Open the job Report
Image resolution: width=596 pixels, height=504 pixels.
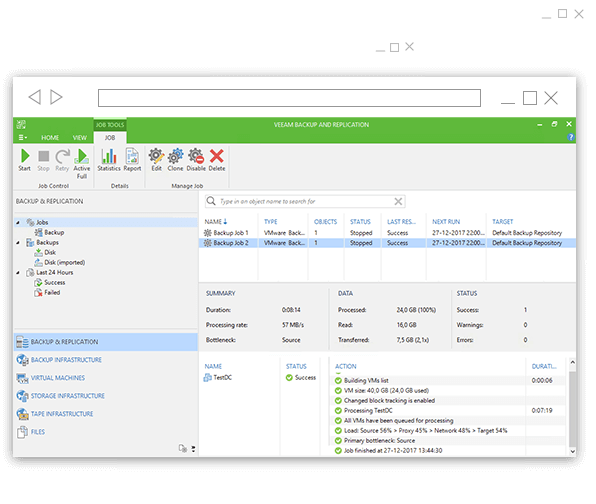point(132,160)
